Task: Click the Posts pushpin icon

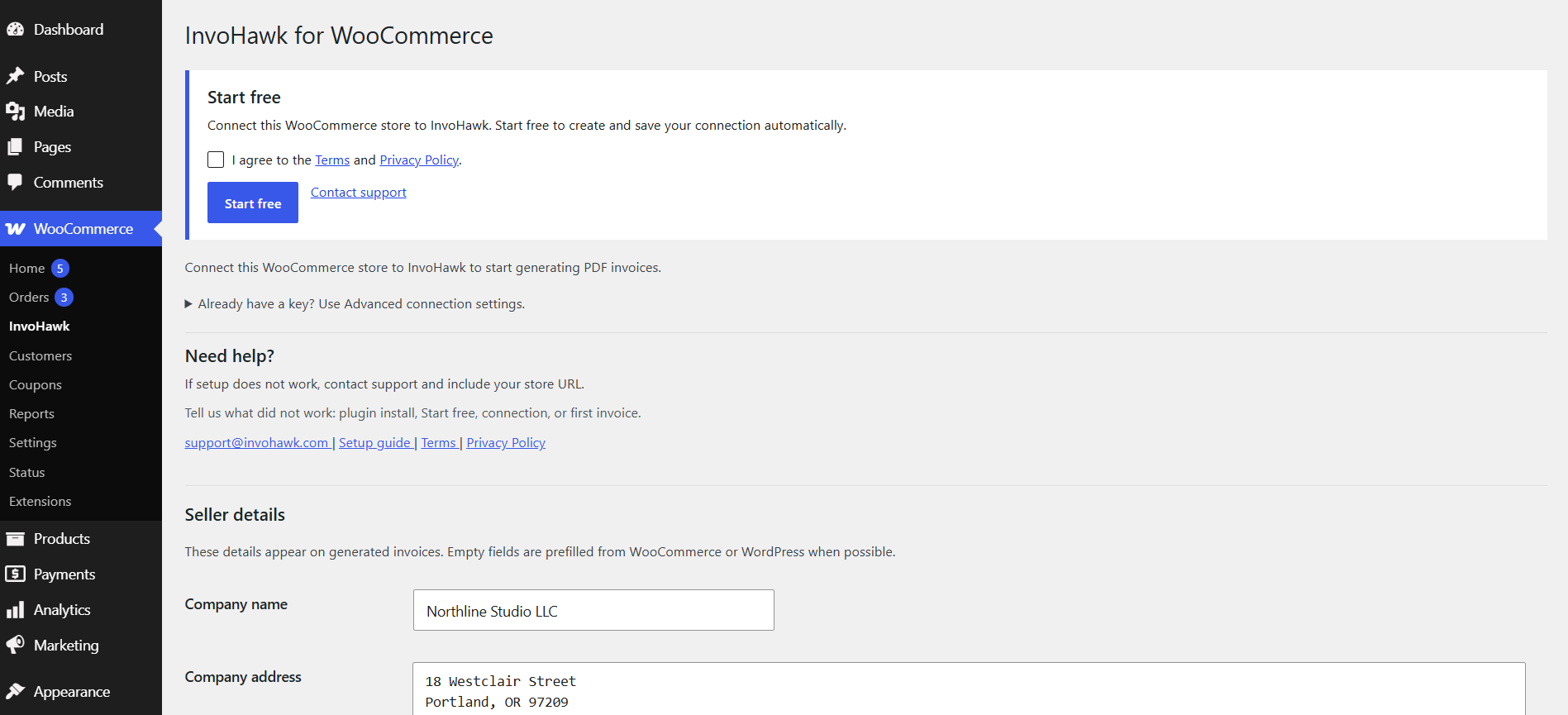Action: pyautogui.click(x=15, y=76)
